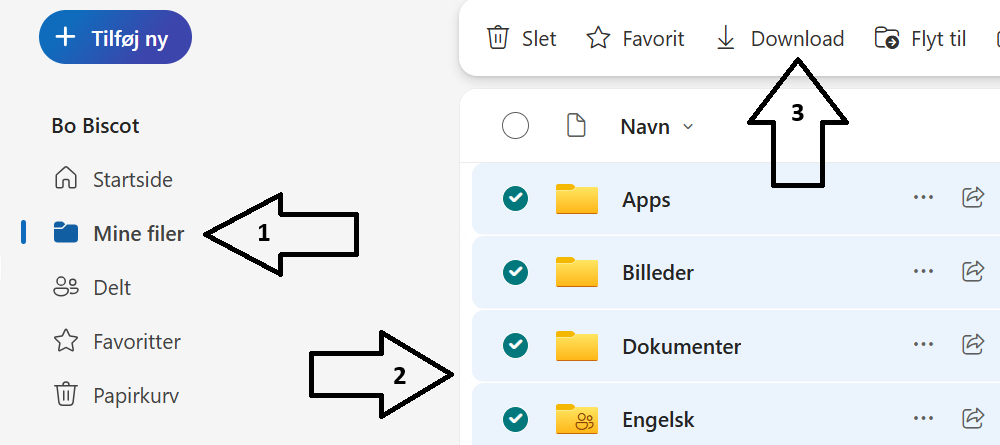This screenshot has width=1000, height=445.
Task: Uncheck the Engelsk folder selection
Action: point(515,419)
